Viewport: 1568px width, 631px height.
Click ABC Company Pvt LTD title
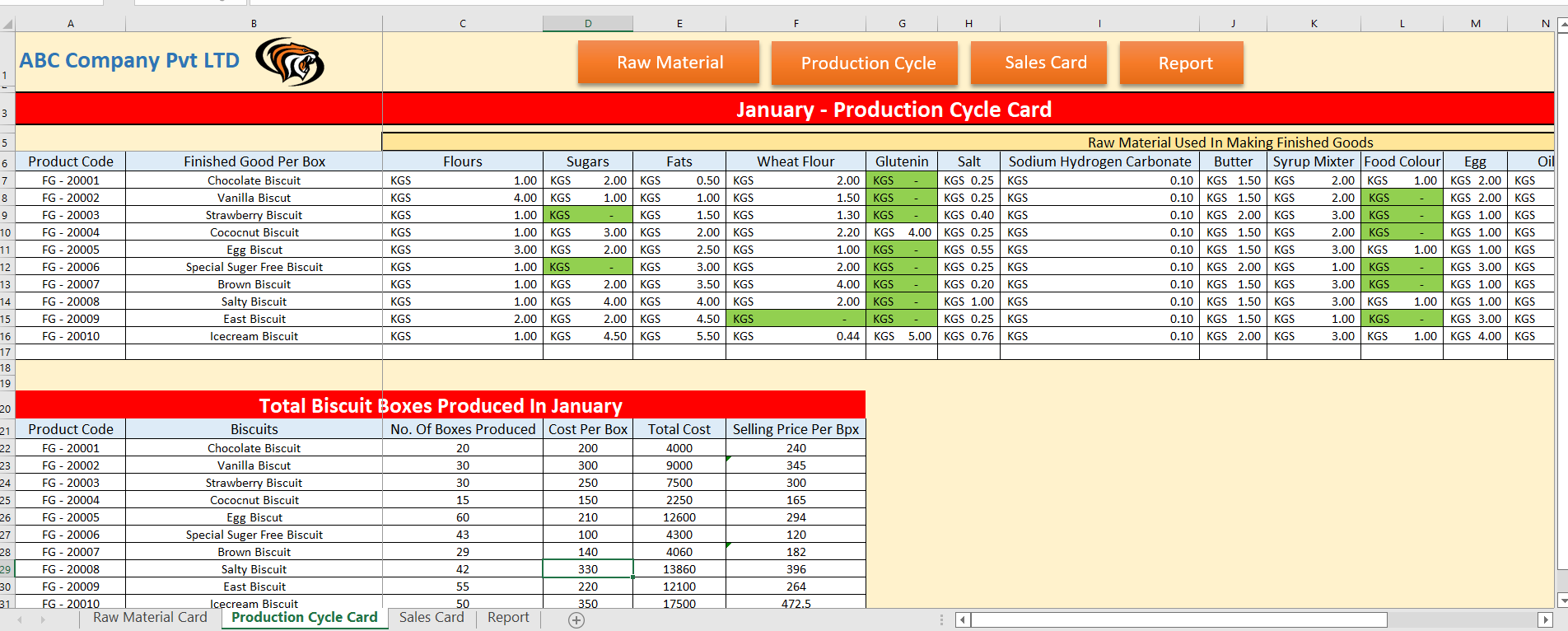click(129, 61)
